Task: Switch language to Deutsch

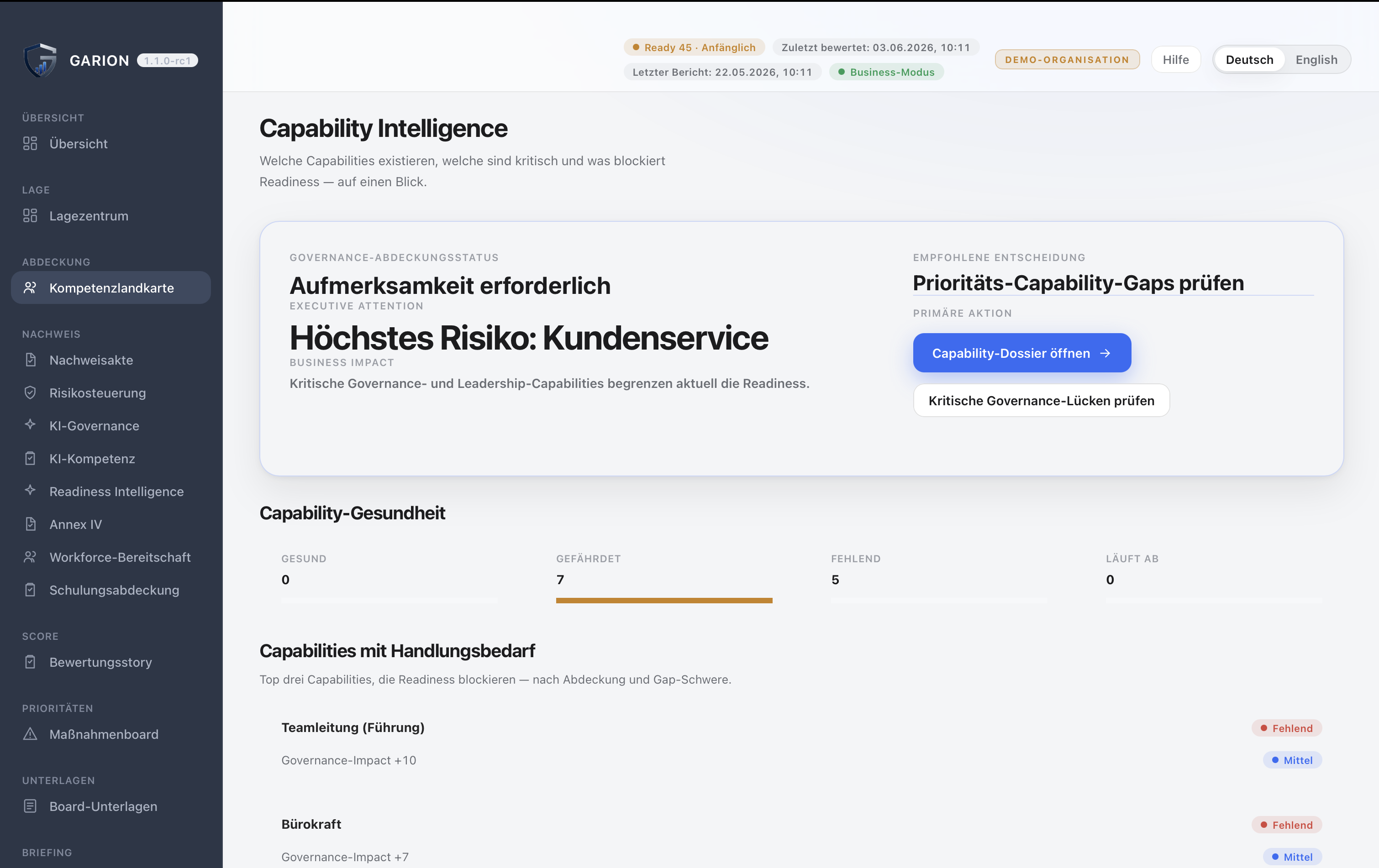Action: click(x=1249, y=59)
